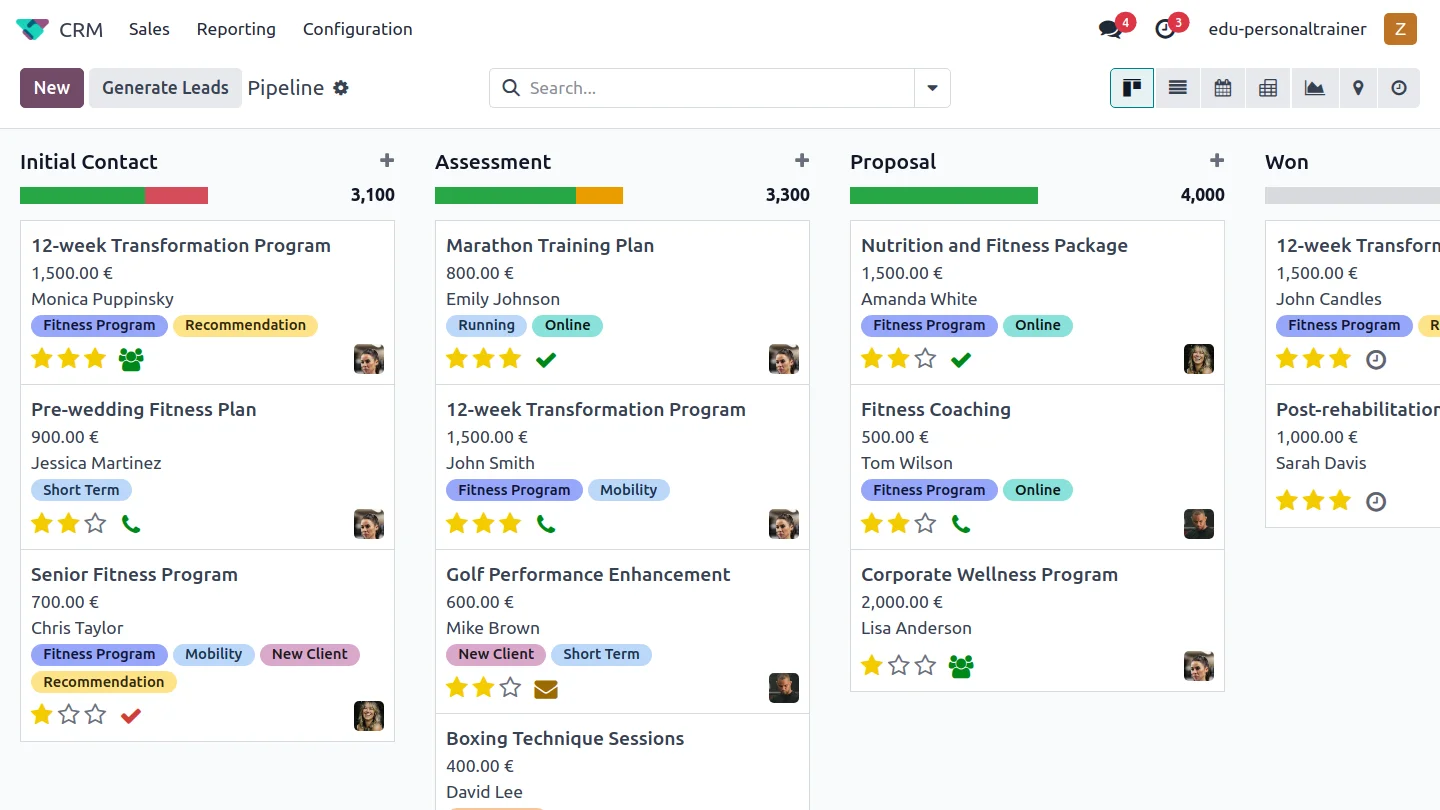Set third star priority on Senior Fitness Program
Viewport: 1440px width, 810px height.
click(x=95, y=715)
